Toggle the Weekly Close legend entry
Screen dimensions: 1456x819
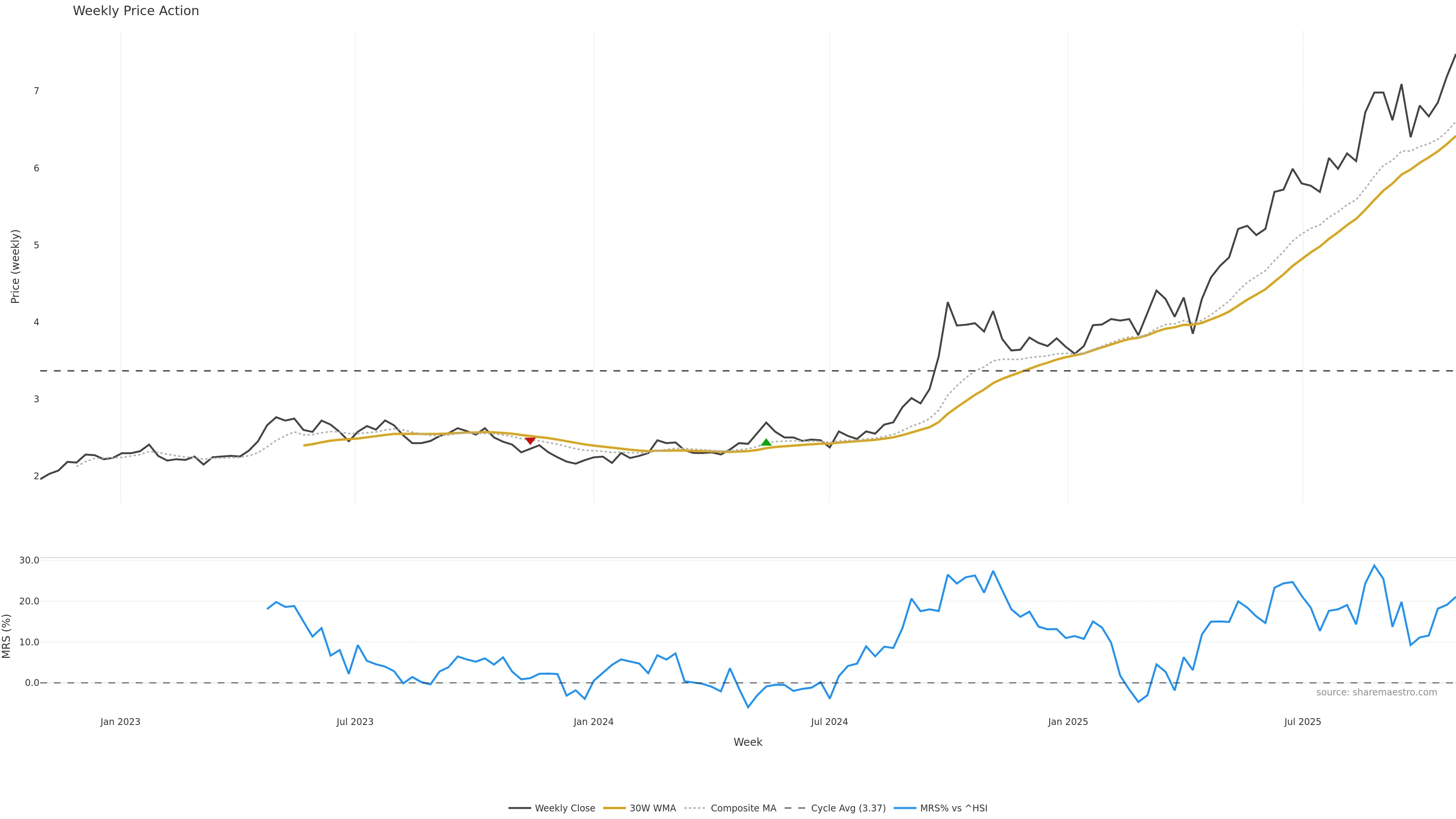click(552, 808)
